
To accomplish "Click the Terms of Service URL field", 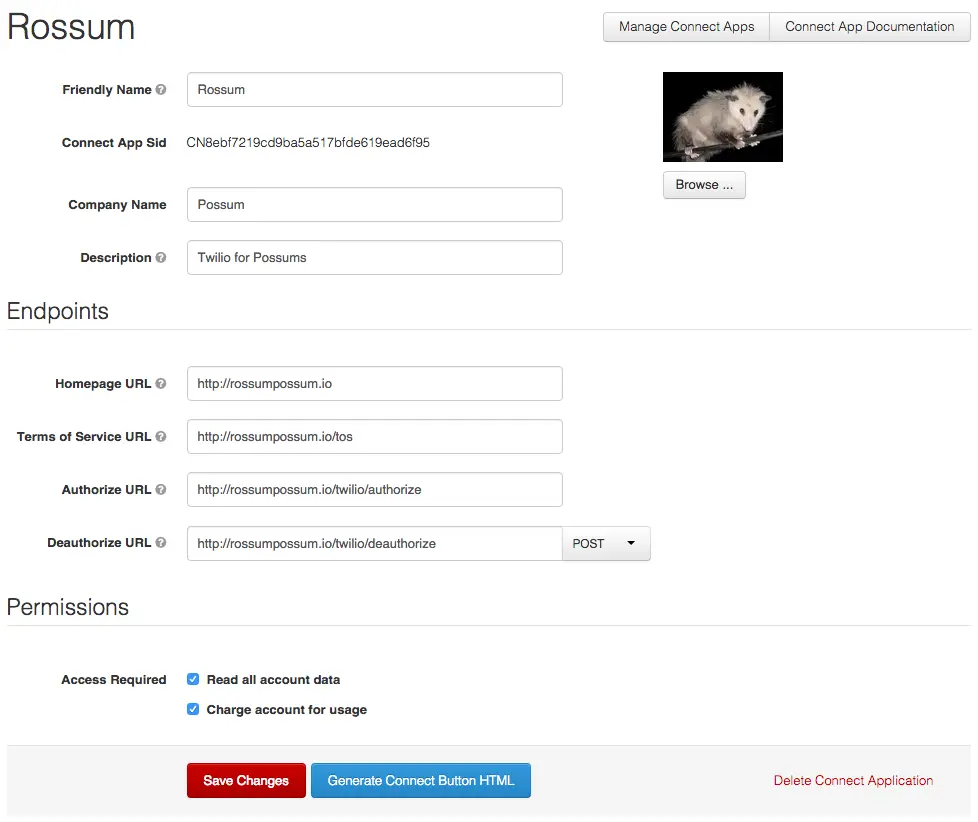I will [375, 437].
